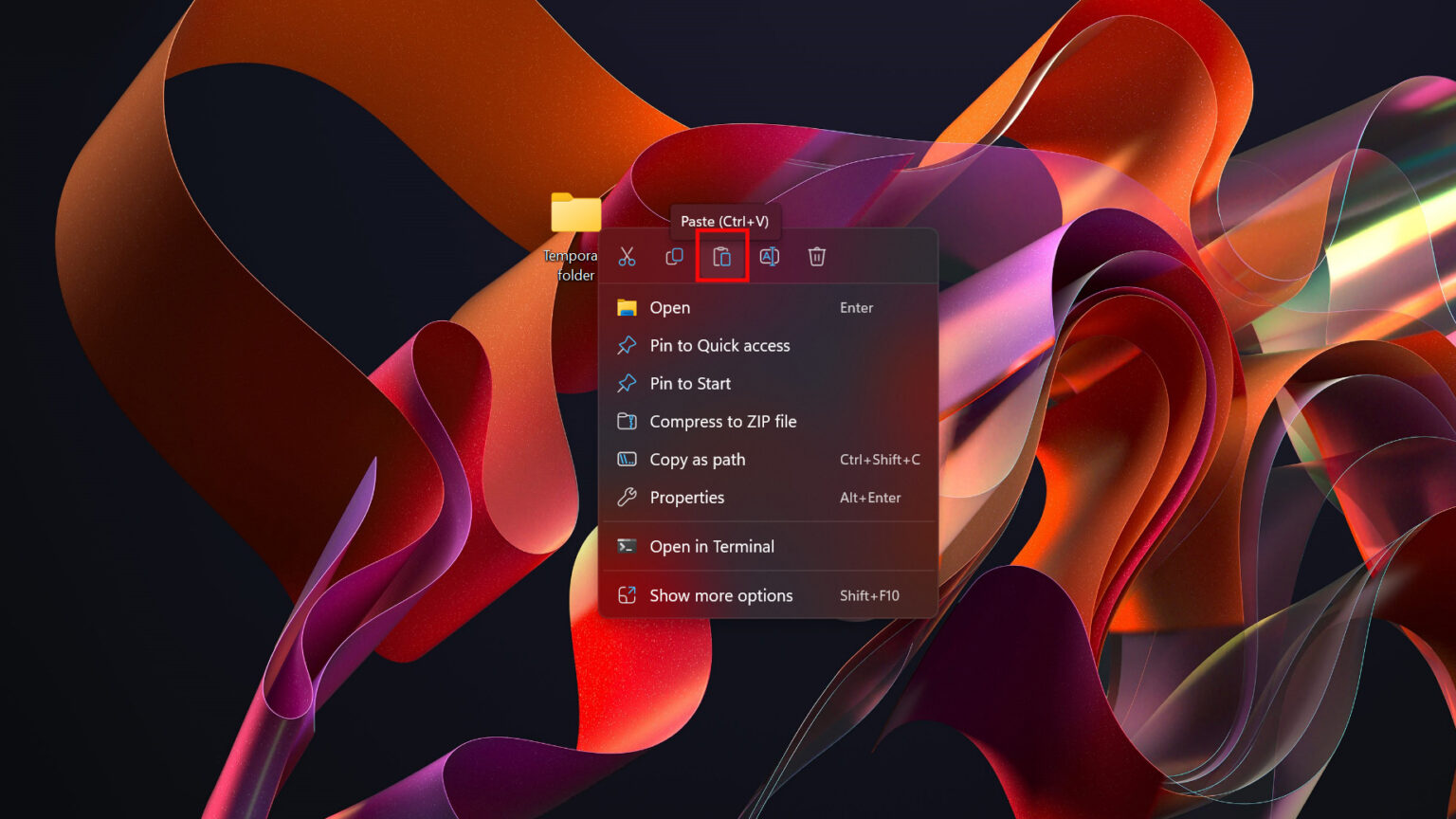
Task: Click the Show more options icon
Action: point(627,595)
